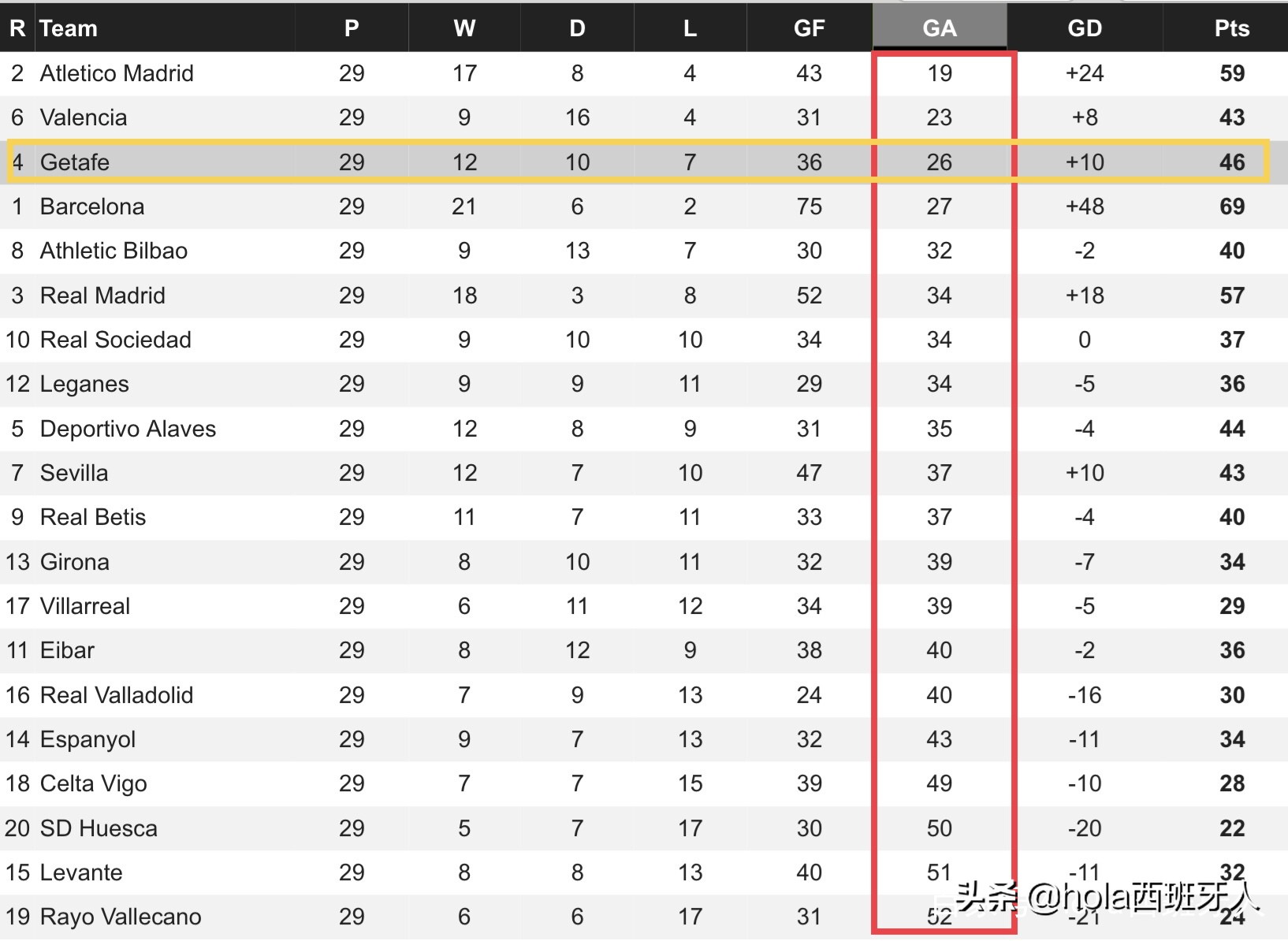Select the Athletic Bilbao row name
1288x941 pixels.
[114, 251]
